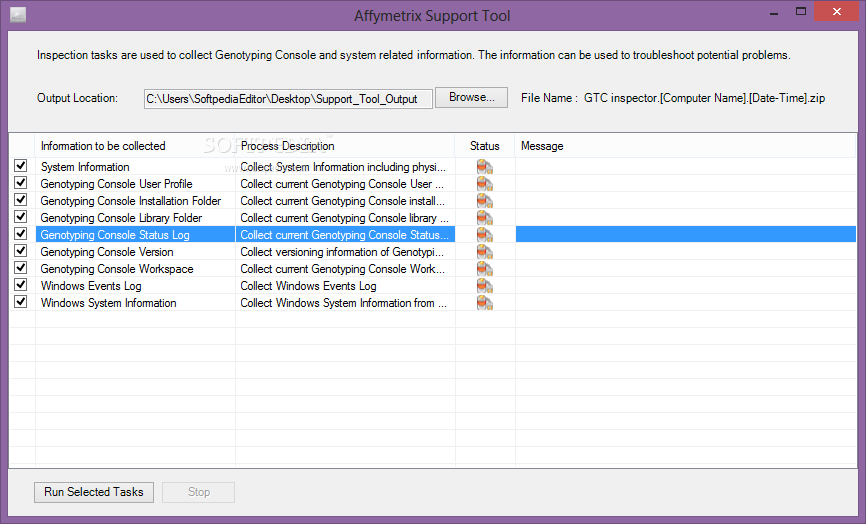Viewport: 866px width, 524px height.
Task: Click the Browse... button
Action: (471, 98)
